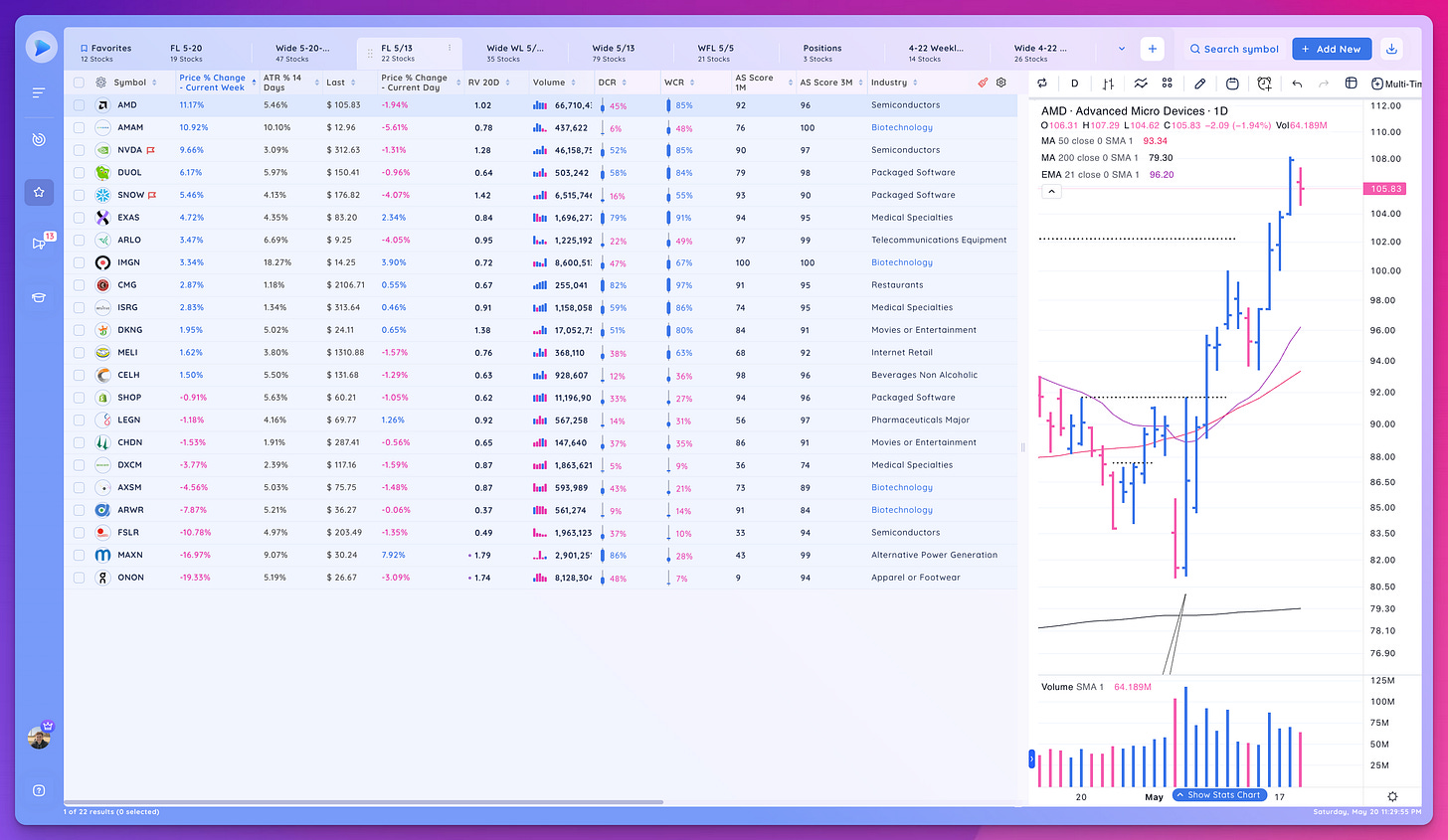Sort by the Last price column
Viewport: 1448px width, 840px height.
[x=341, y=83]
